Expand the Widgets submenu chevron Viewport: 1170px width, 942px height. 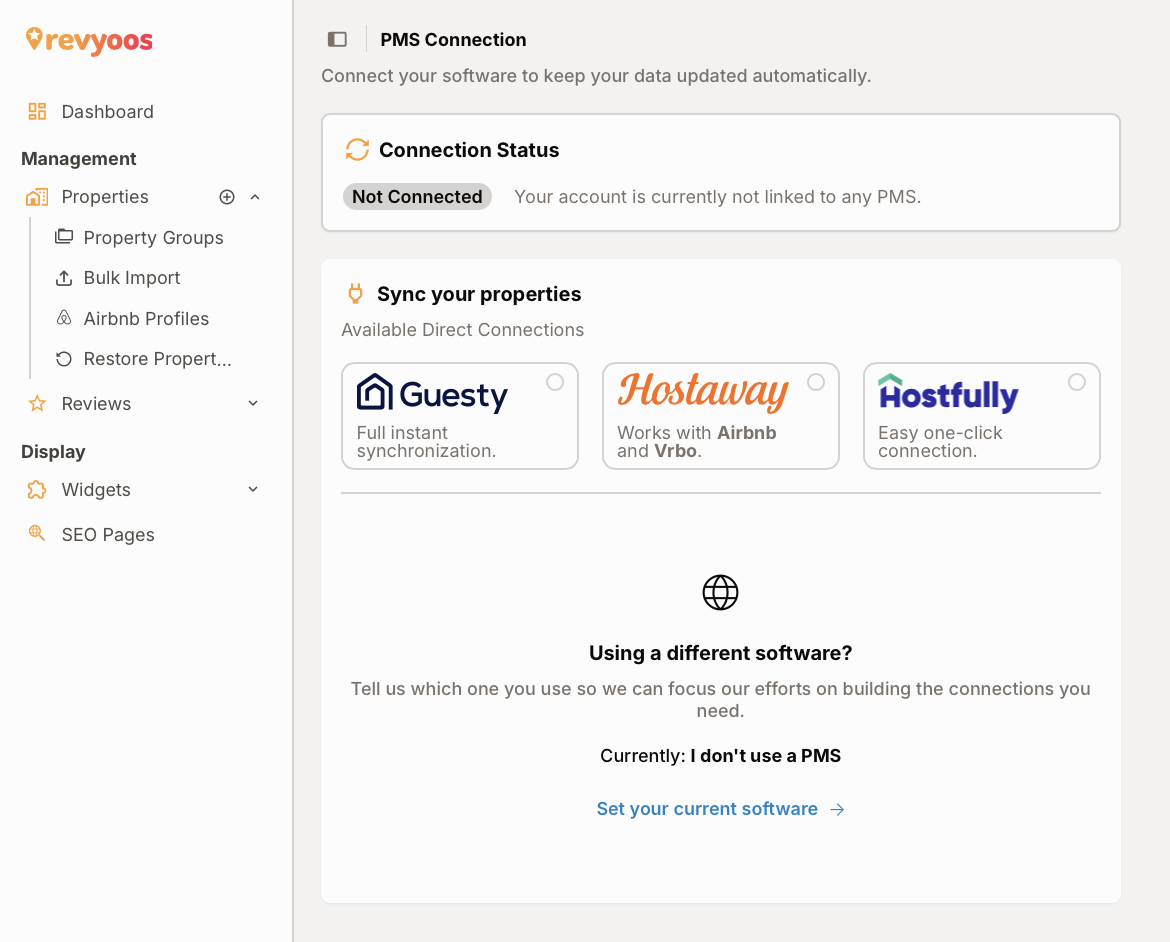point(253,490)
